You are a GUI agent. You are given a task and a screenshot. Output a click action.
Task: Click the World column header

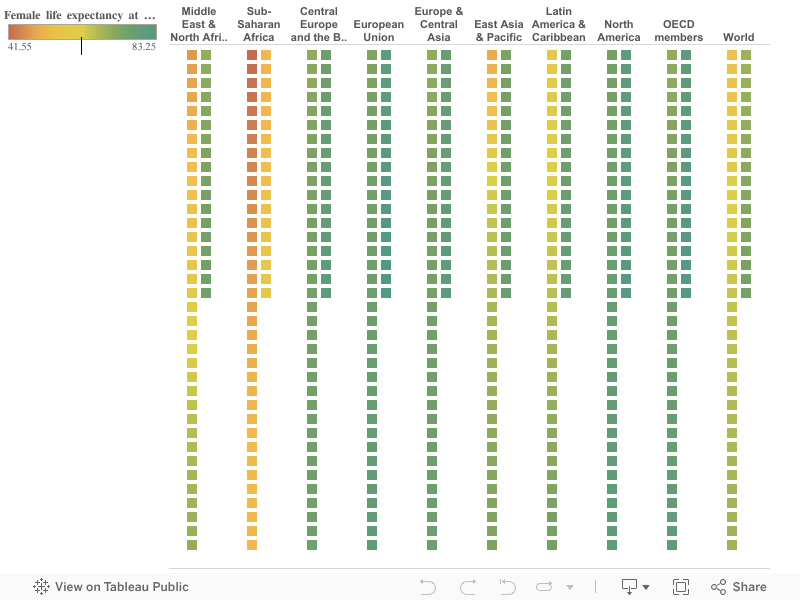[x=739, y=38]
